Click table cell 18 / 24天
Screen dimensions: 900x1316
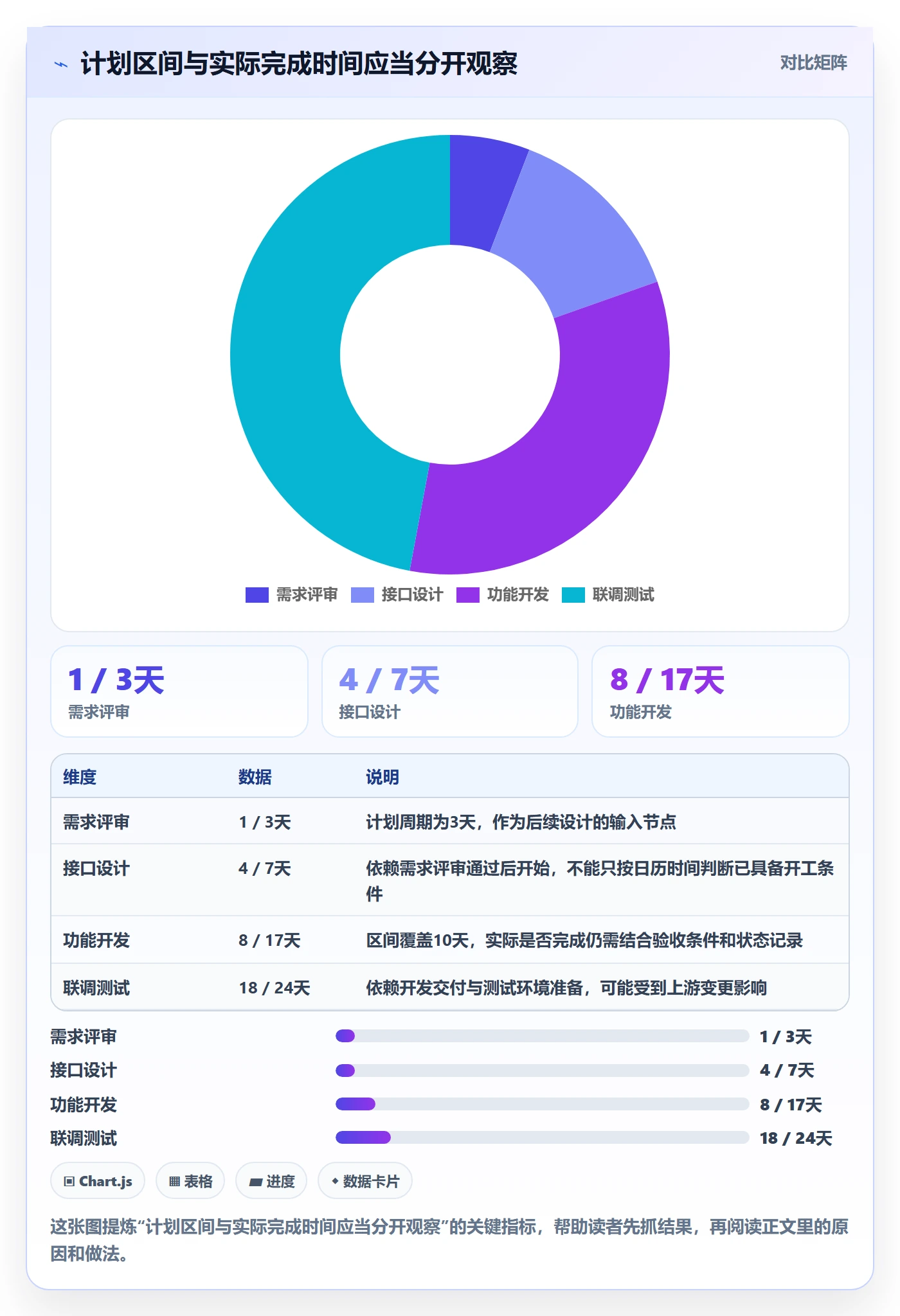coord(274,988)
